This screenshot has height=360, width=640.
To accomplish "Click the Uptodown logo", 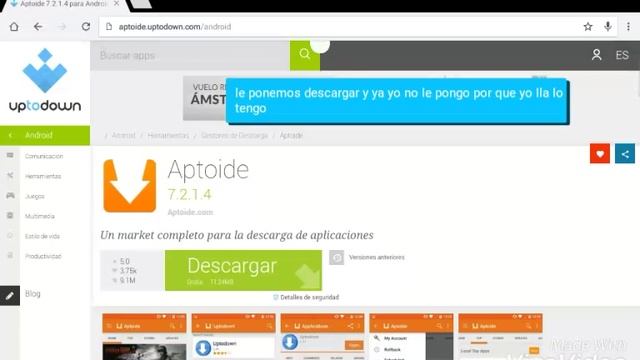I will click(x=45, y=80).
